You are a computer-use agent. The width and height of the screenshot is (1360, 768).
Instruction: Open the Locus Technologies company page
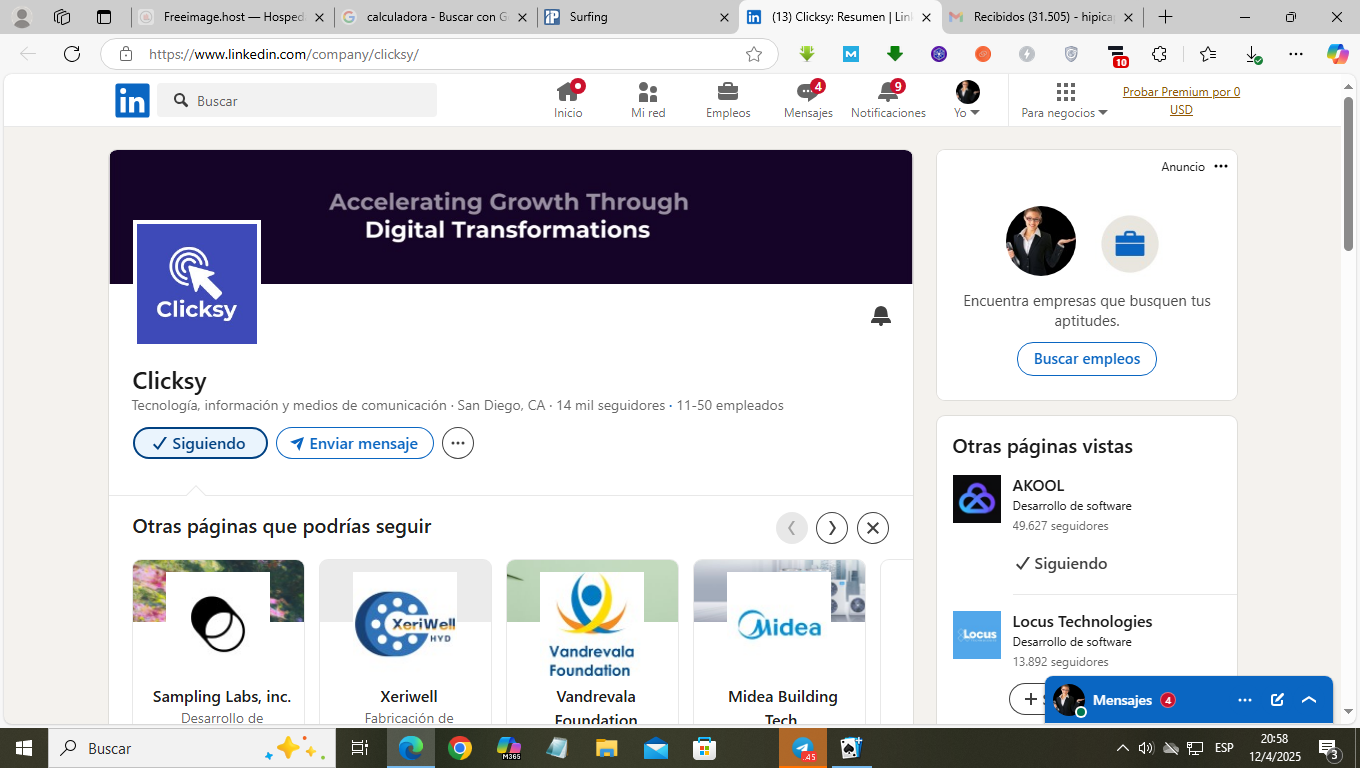click(x=1082, y=622)
